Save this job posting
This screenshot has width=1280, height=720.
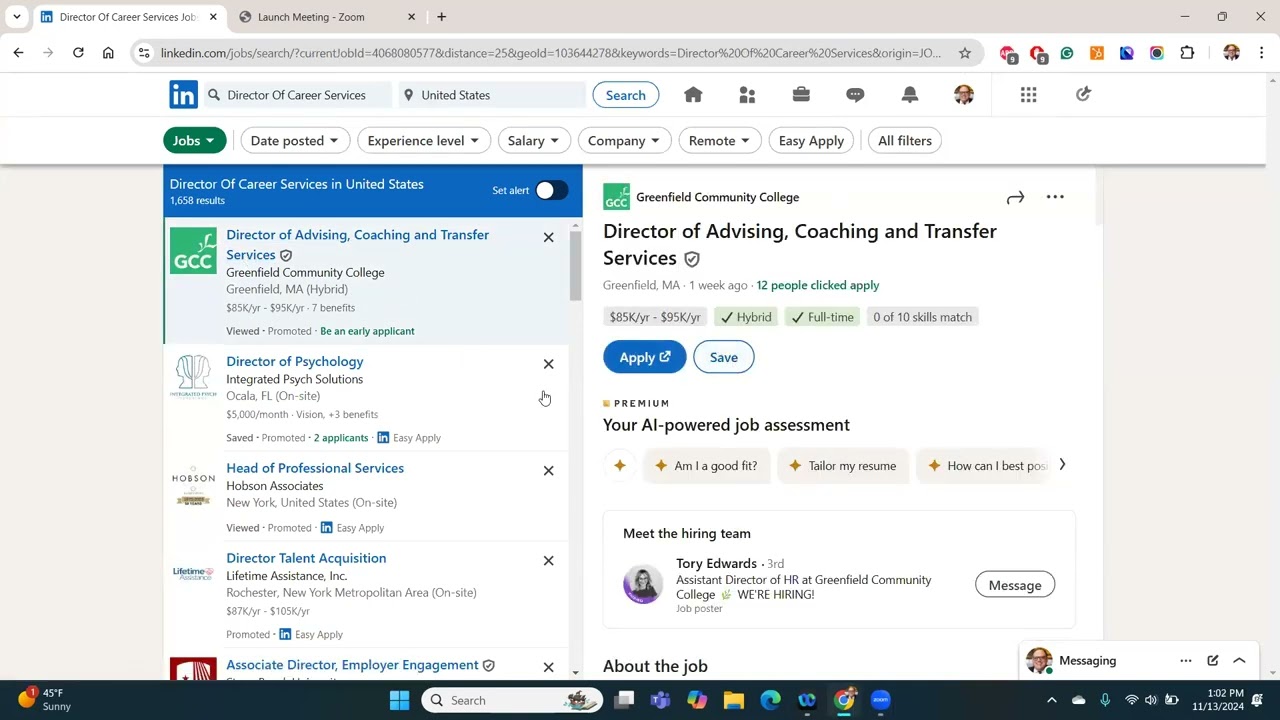(x=723, y=357)
